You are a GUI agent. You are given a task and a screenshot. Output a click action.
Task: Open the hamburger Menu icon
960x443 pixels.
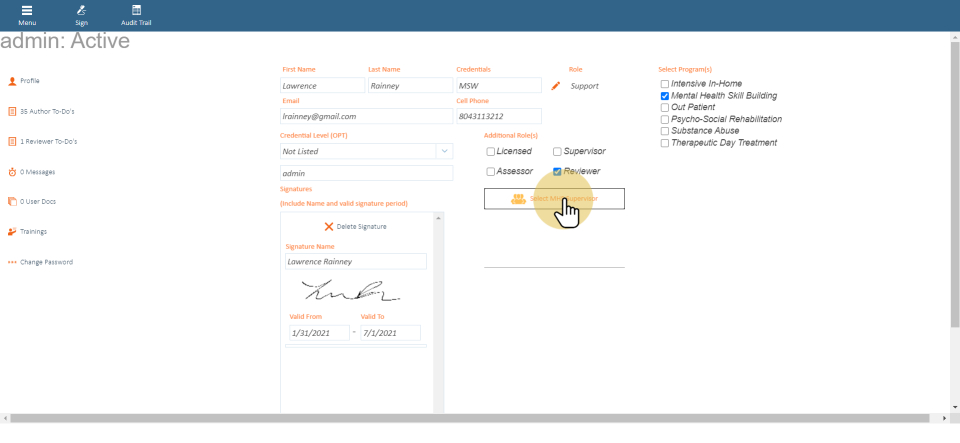27,10
